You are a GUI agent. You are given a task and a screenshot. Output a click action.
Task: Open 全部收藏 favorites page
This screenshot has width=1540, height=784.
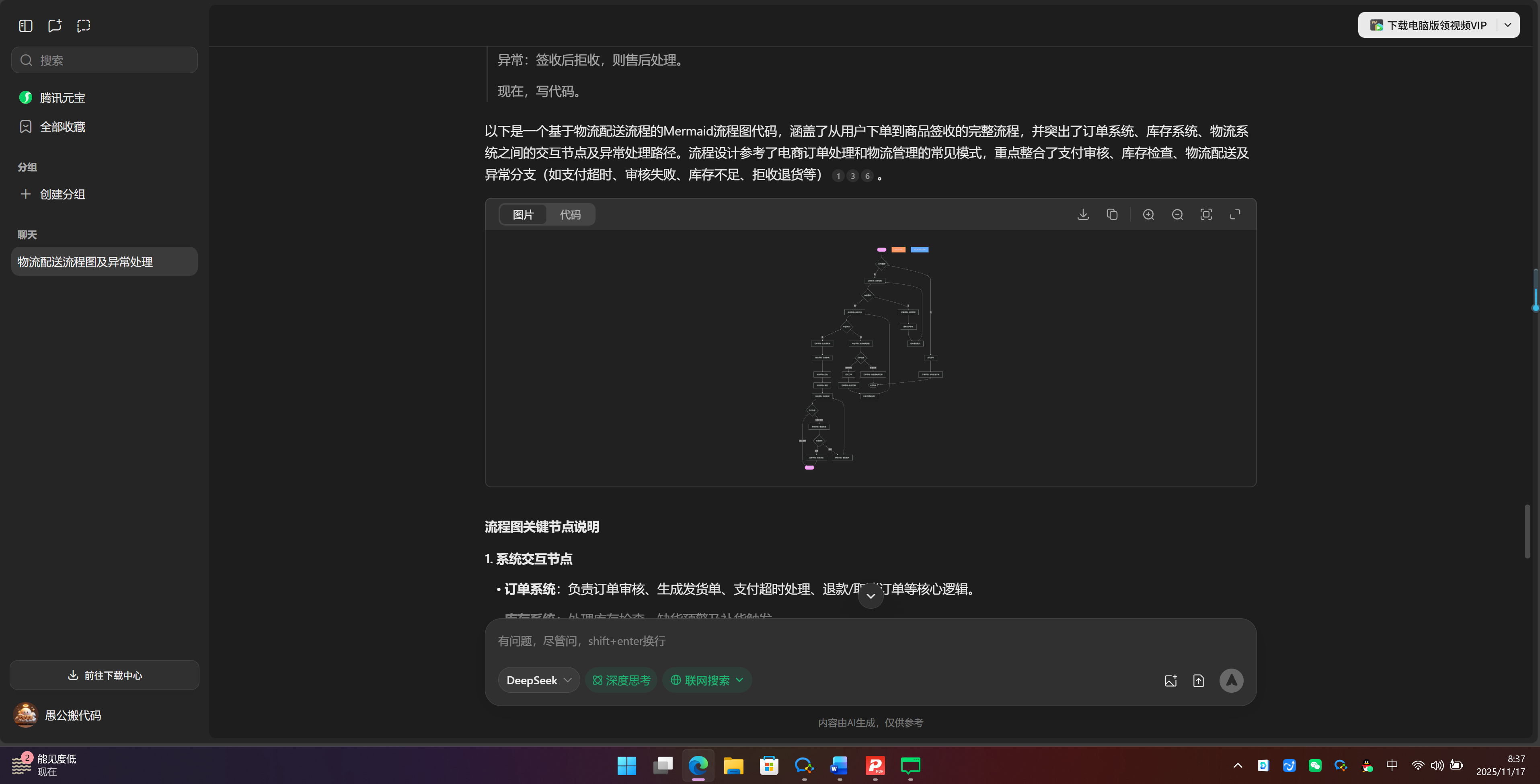tap(62, 127)
